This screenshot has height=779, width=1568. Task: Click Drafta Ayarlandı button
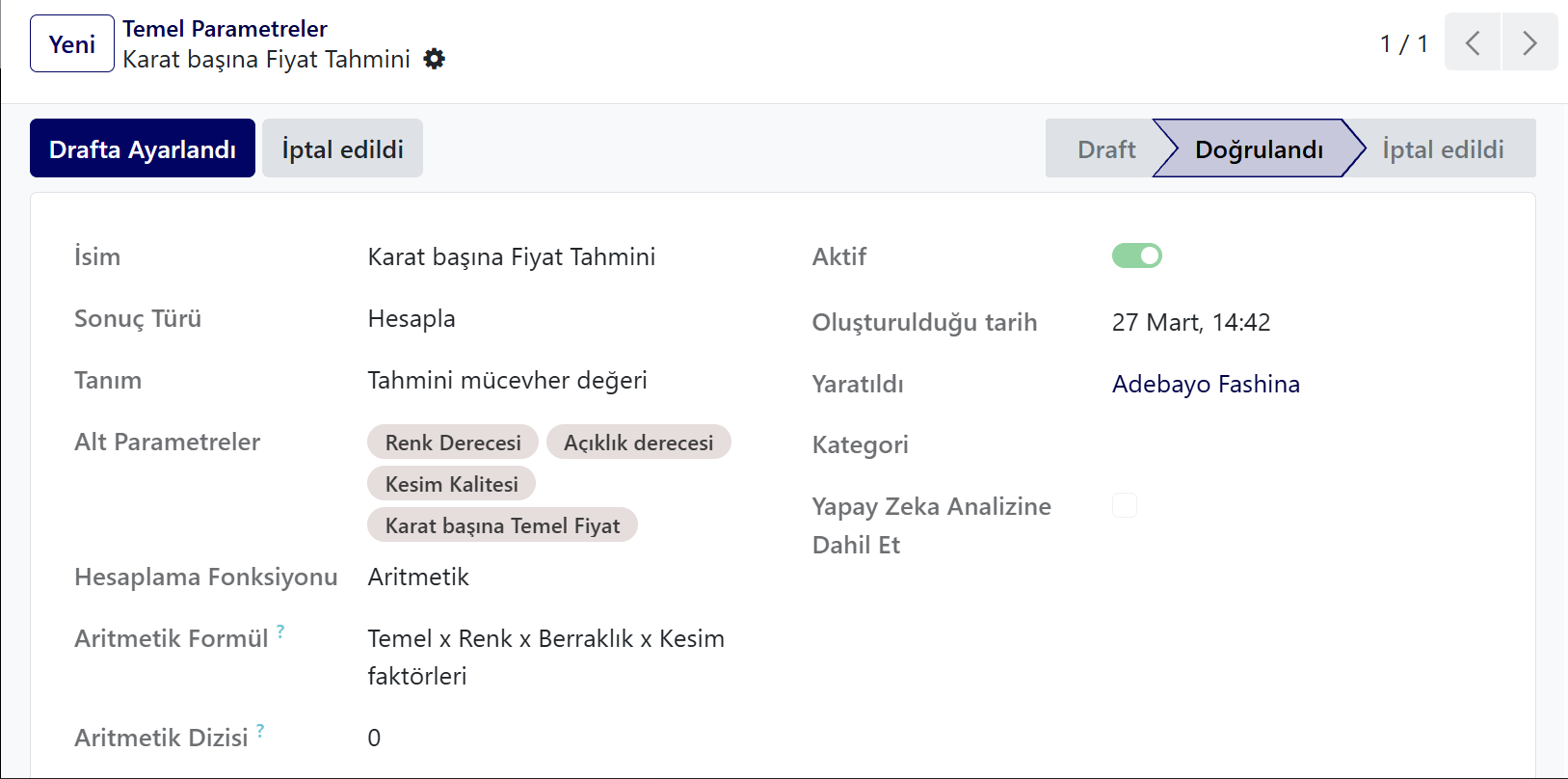click(143, 148)
